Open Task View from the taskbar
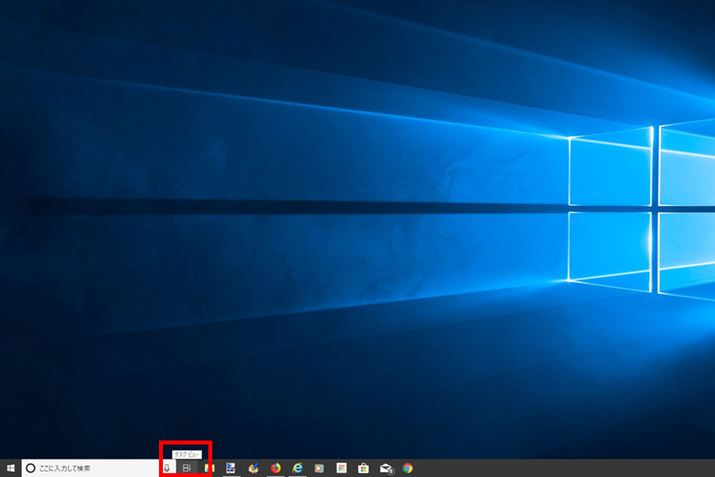The image size is (715, 477). (x=187, y=468)
